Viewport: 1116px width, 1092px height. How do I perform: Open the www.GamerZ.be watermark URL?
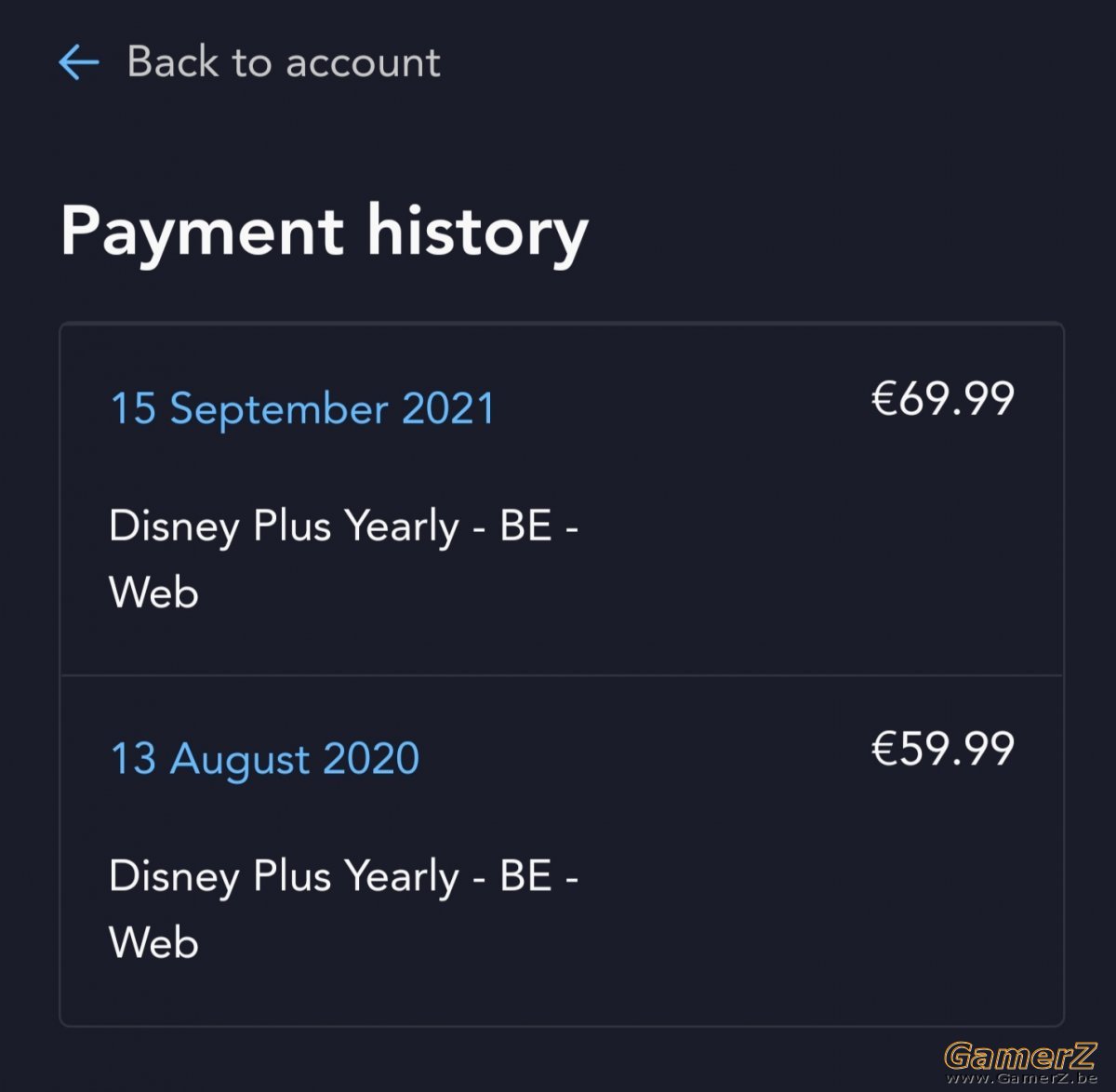tap(1021, 1080)
